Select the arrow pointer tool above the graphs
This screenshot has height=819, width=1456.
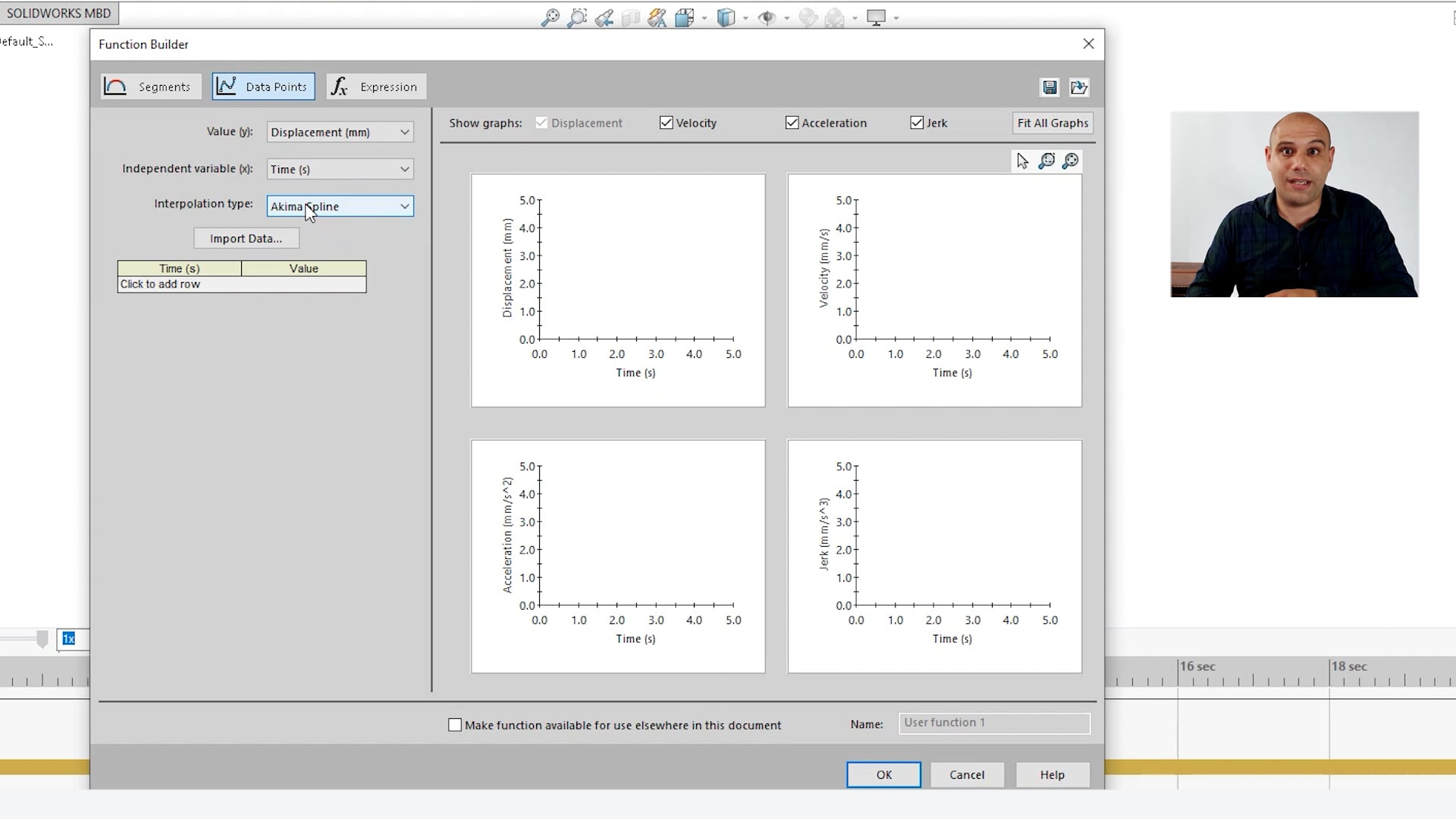click(x=1021, y=160)
